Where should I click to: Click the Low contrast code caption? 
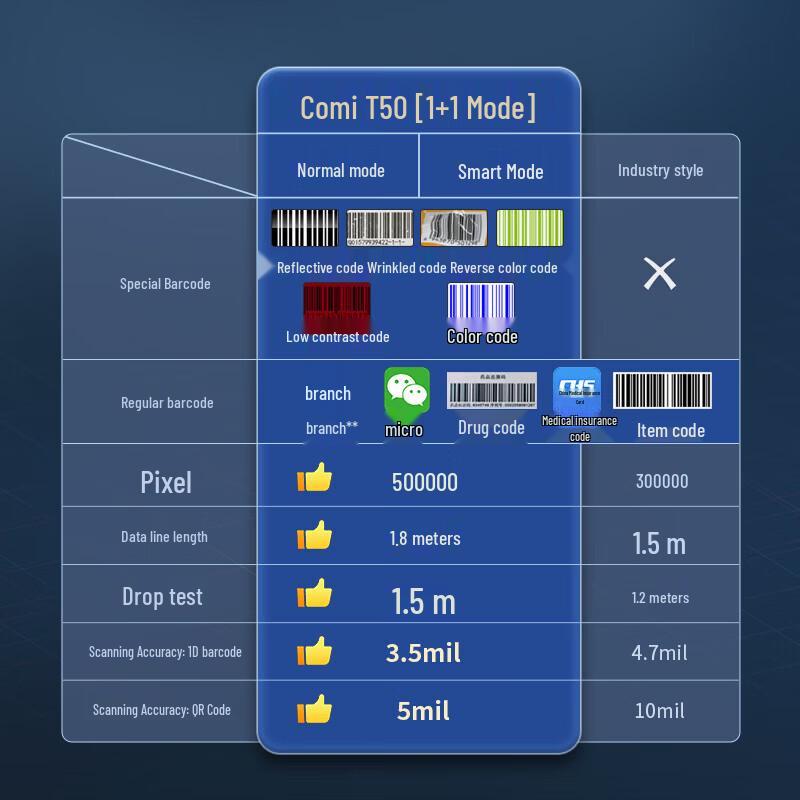point(338,337)
